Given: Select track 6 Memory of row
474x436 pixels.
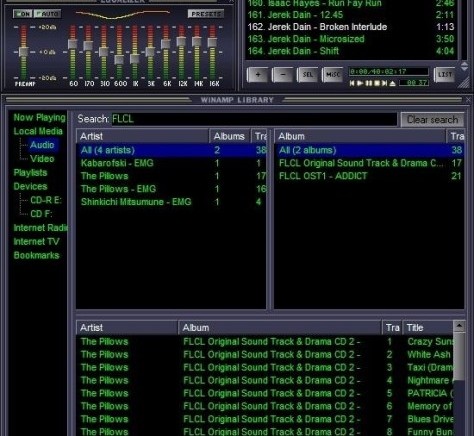Looking at the screenshot, I should click(265, 406).
